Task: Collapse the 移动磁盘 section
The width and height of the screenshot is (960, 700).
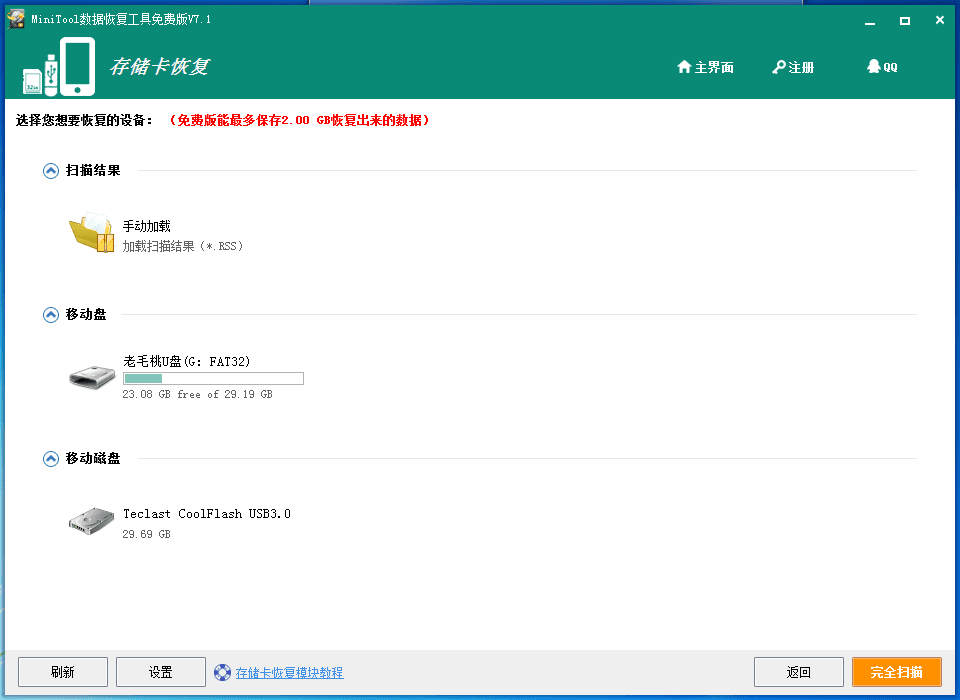Action: [51, 459]
